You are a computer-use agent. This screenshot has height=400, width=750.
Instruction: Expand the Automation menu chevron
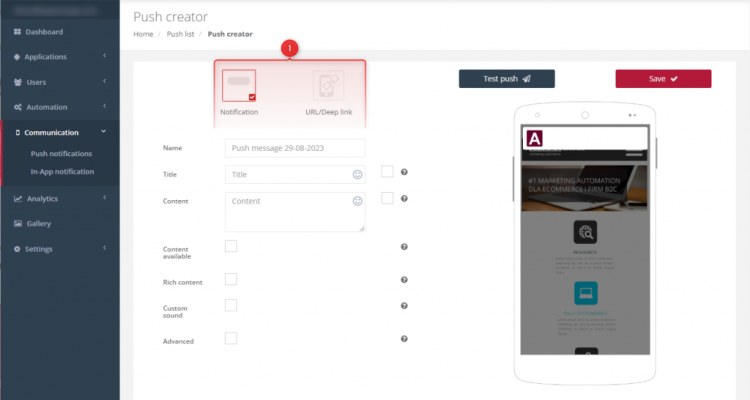click(x=104, y=106)
